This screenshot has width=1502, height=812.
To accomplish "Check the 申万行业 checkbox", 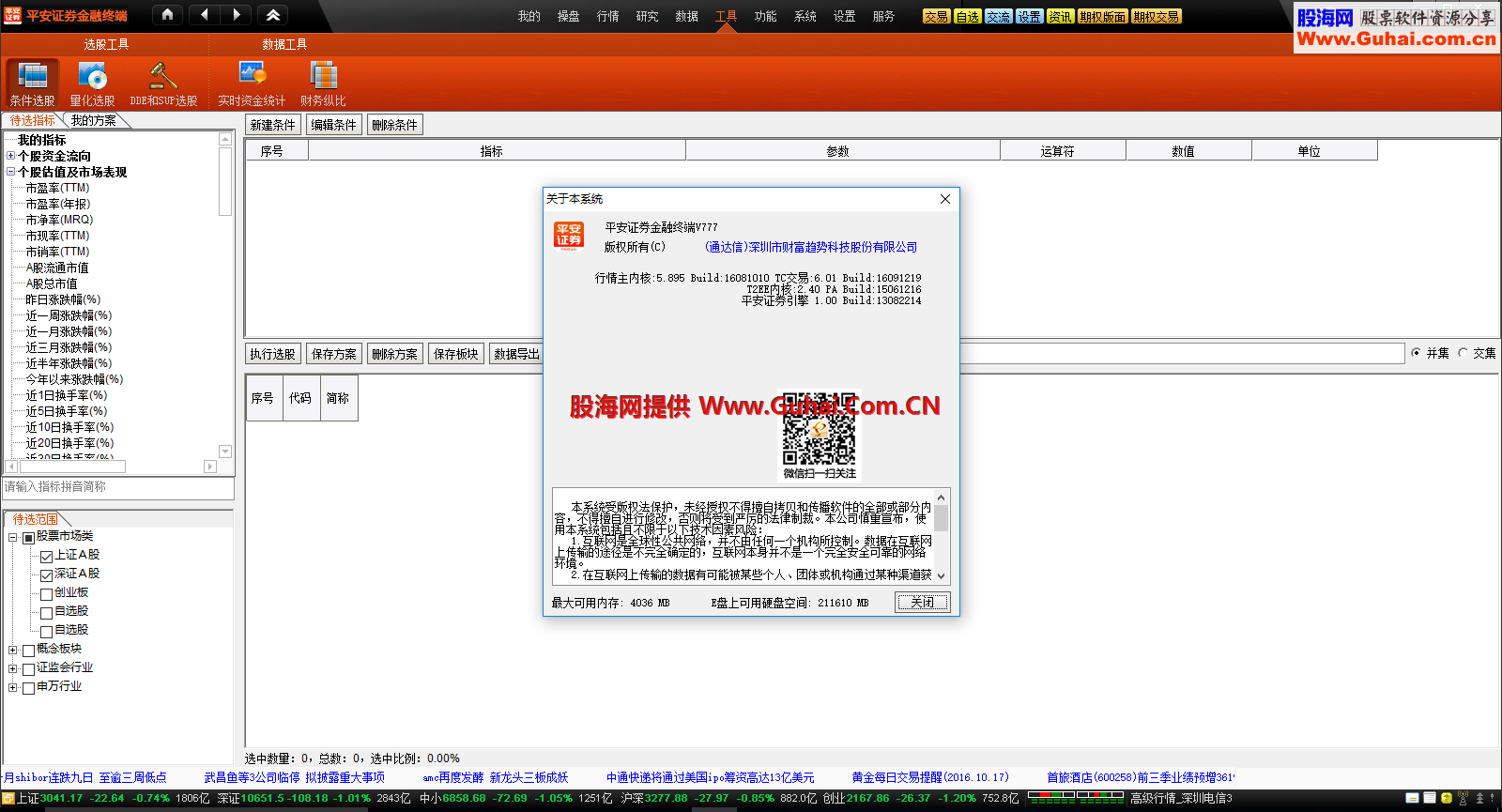I will click(28, 688).
